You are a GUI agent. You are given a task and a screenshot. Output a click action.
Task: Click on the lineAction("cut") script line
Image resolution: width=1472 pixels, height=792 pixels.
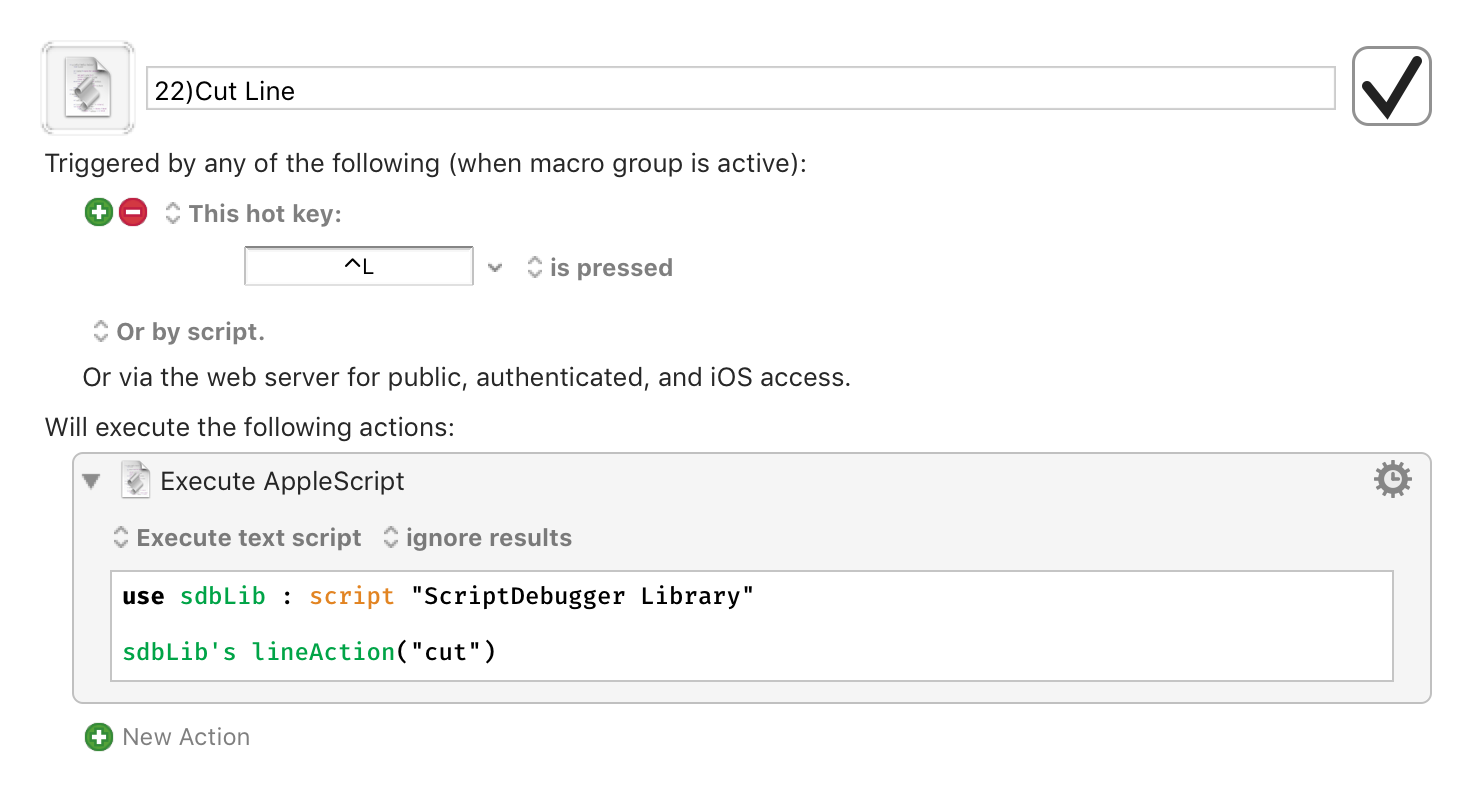pos(309,652)
